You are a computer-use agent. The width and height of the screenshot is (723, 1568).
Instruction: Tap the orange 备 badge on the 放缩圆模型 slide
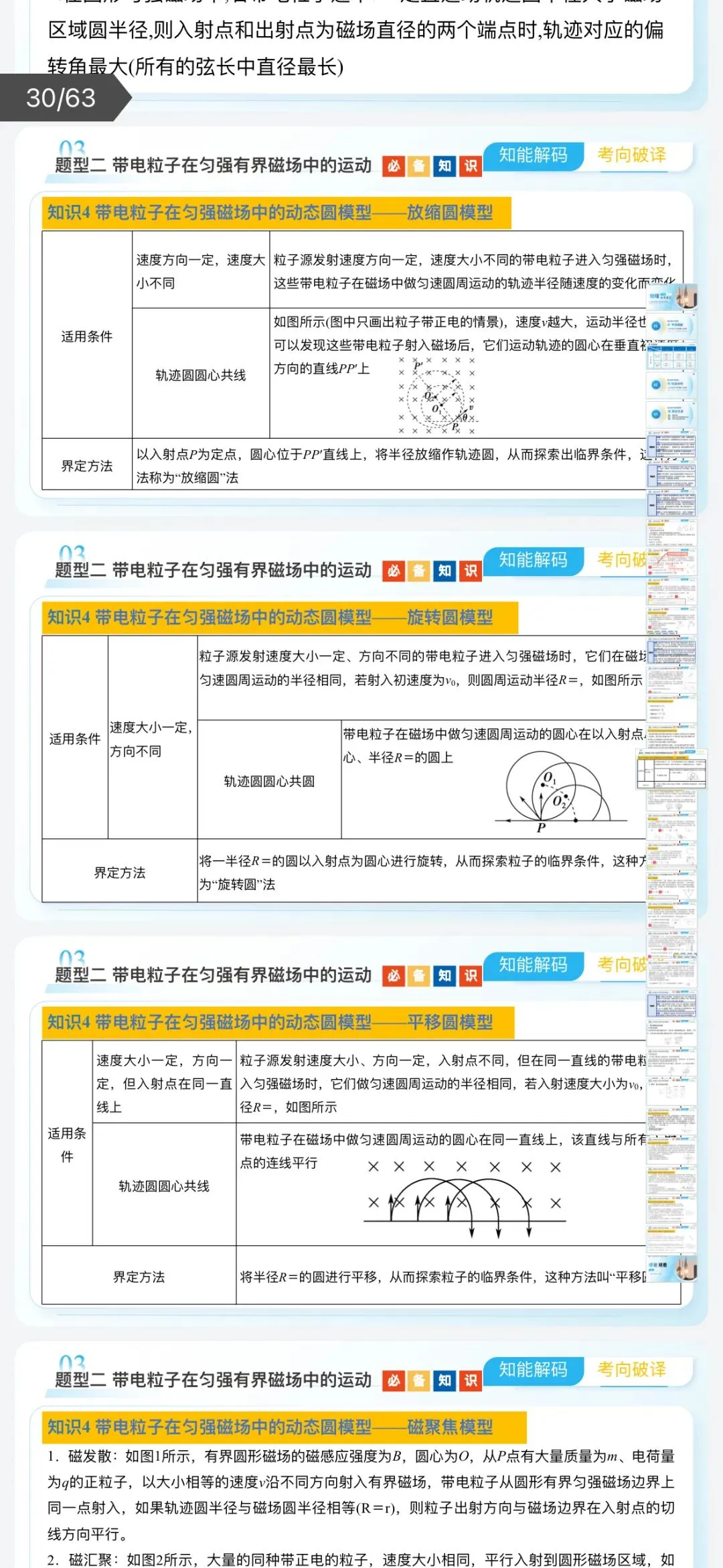(x=419, y=166)
